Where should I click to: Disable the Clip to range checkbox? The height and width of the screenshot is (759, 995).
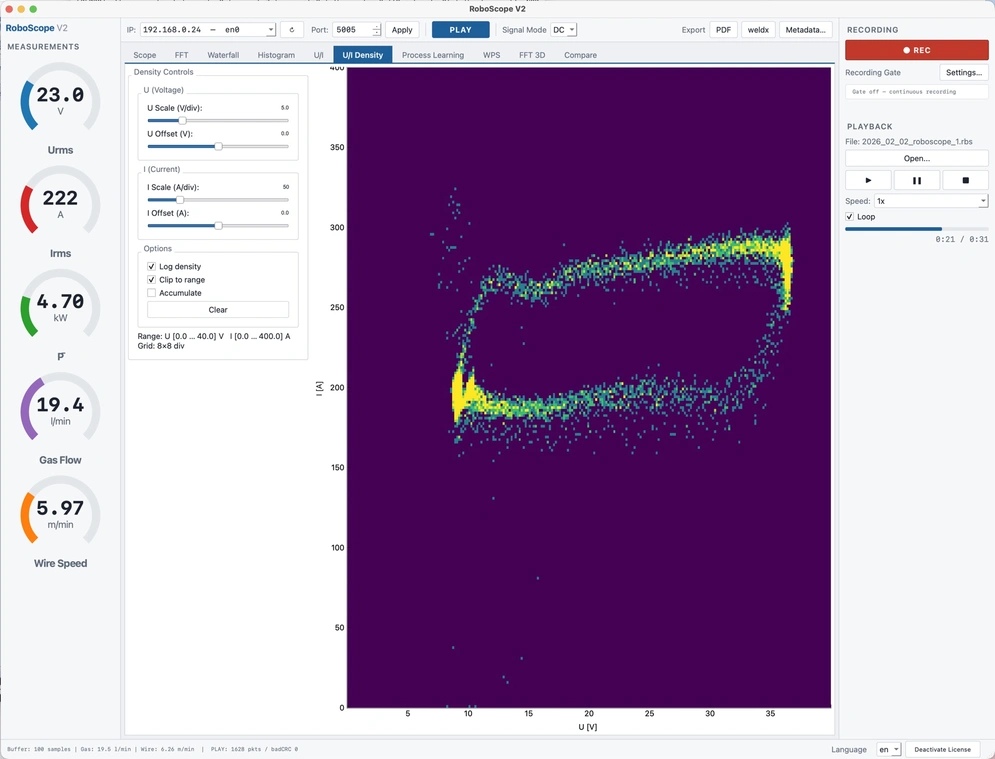(152, 280)
